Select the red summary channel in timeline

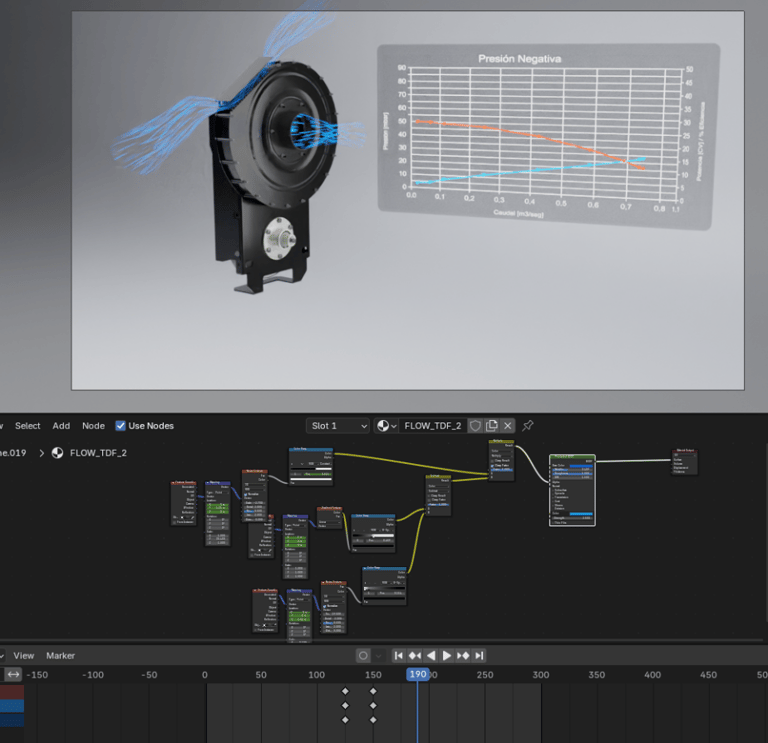click(12, 692)
